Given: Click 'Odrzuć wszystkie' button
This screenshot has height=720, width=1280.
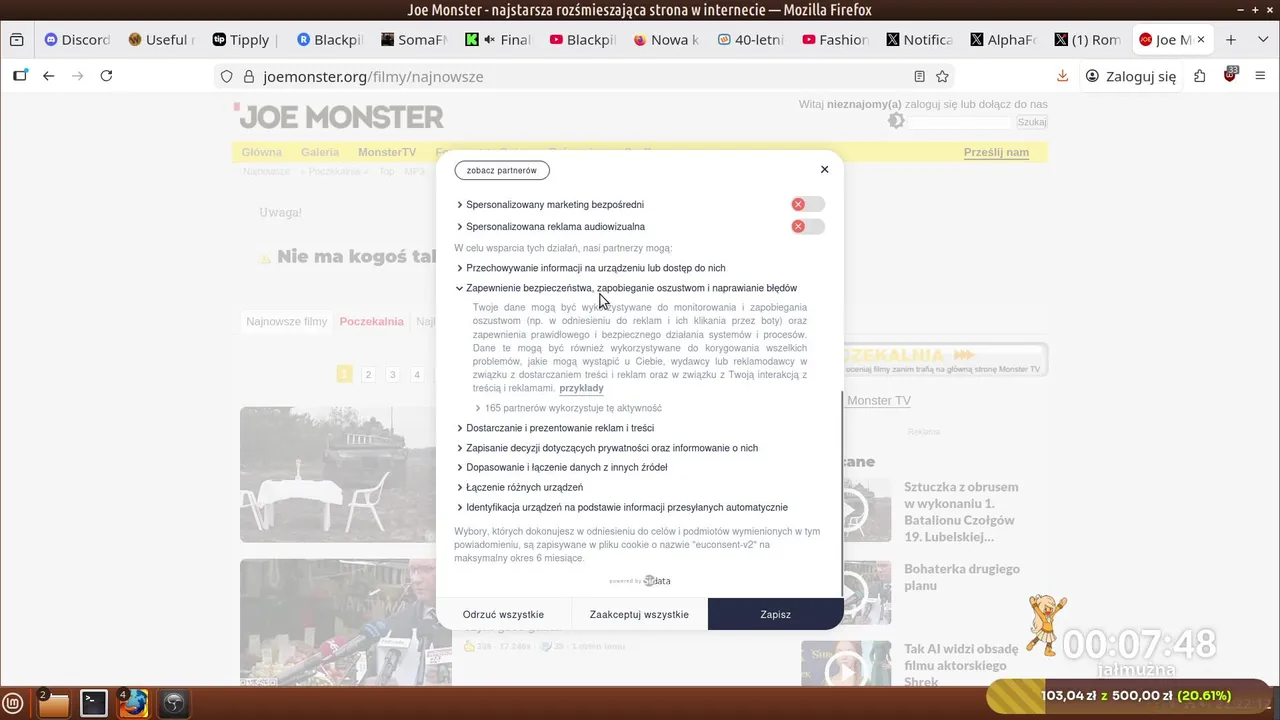Looking at the screenshot, I should point(503,614).
